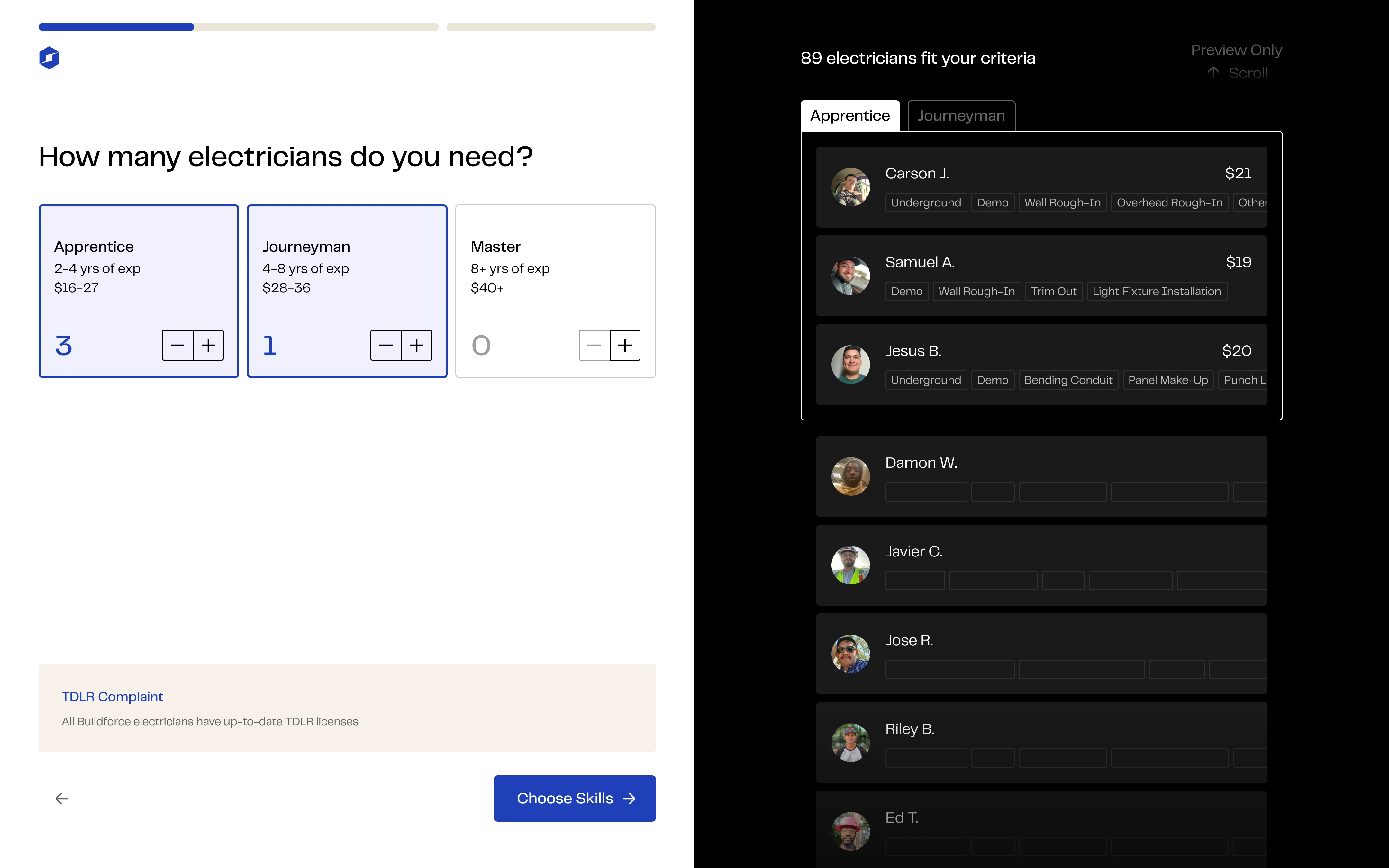Click the arrow icon inside Choose Skills button
Viewport: 1389px width, 868px height.
click(629, 798)
